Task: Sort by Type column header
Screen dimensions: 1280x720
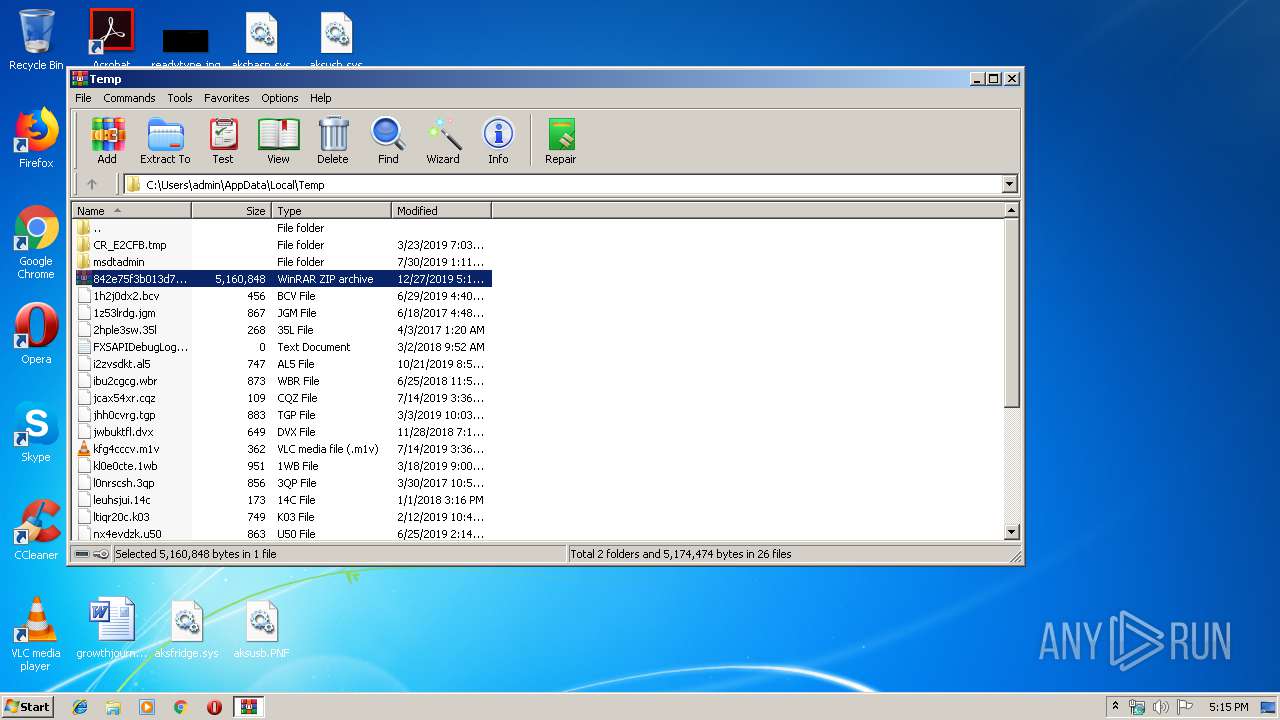Action: coord(332,211)
